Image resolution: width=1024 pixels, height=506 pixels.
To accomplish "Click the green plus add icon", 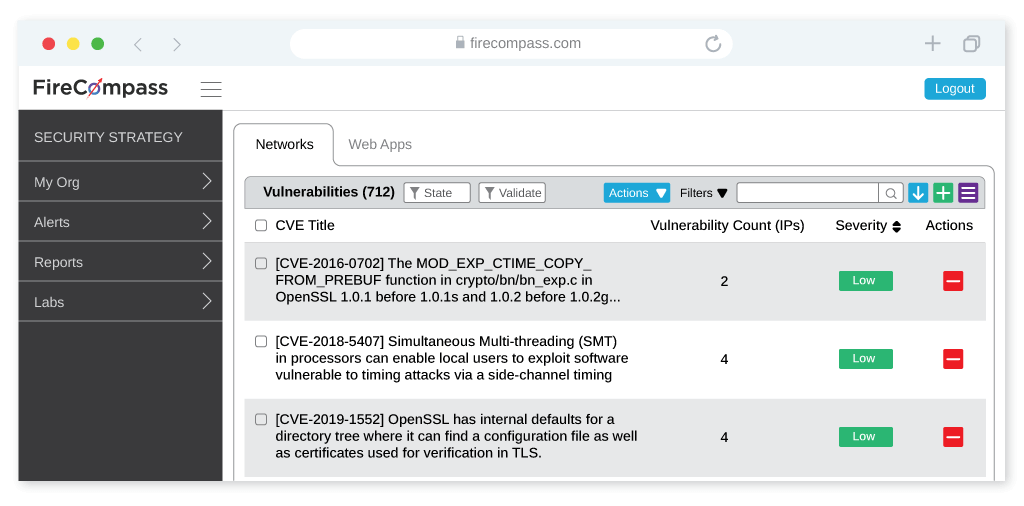I will pos(943,193).
